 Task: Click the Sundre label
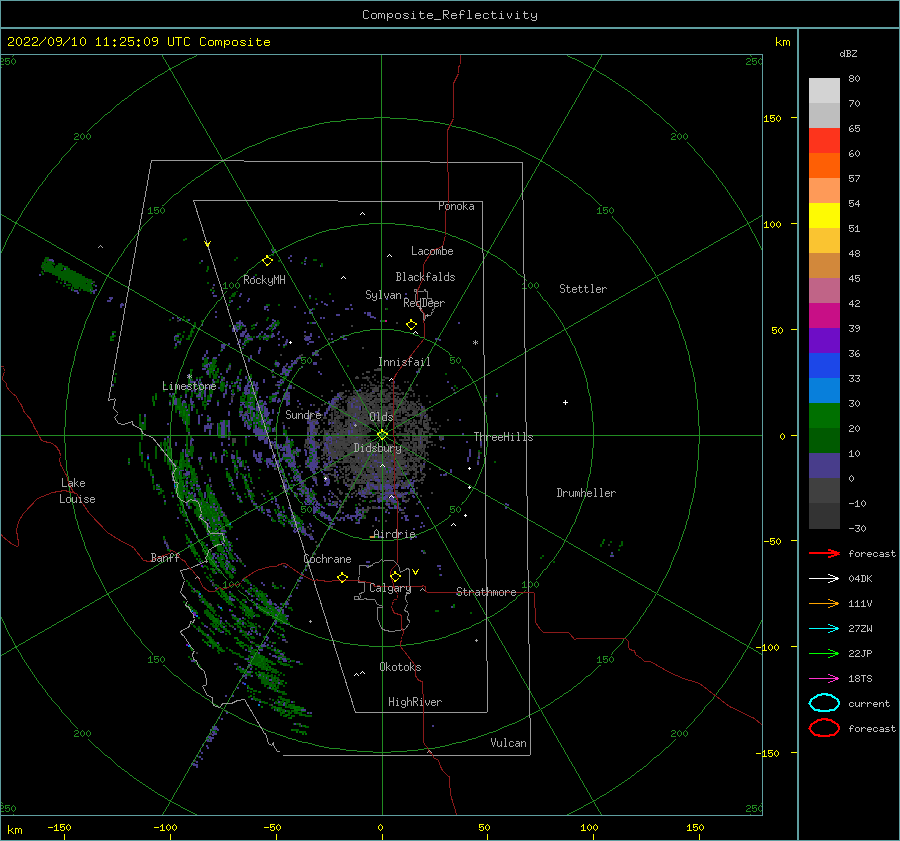pos(304,414)
